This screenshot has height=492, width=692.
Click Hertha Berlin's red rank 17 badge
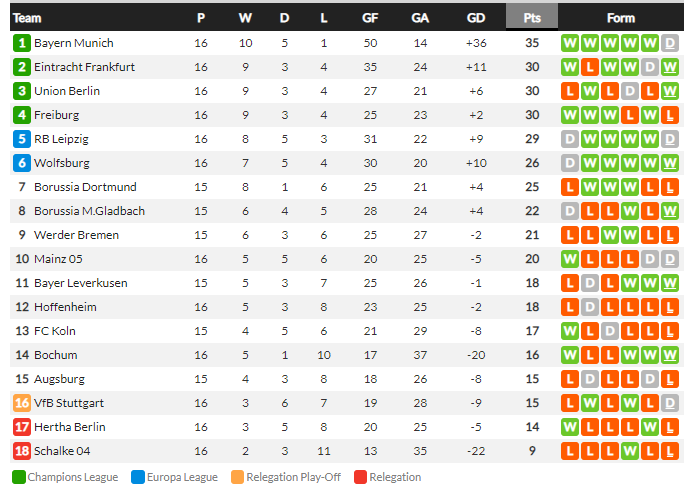(22, 427)
